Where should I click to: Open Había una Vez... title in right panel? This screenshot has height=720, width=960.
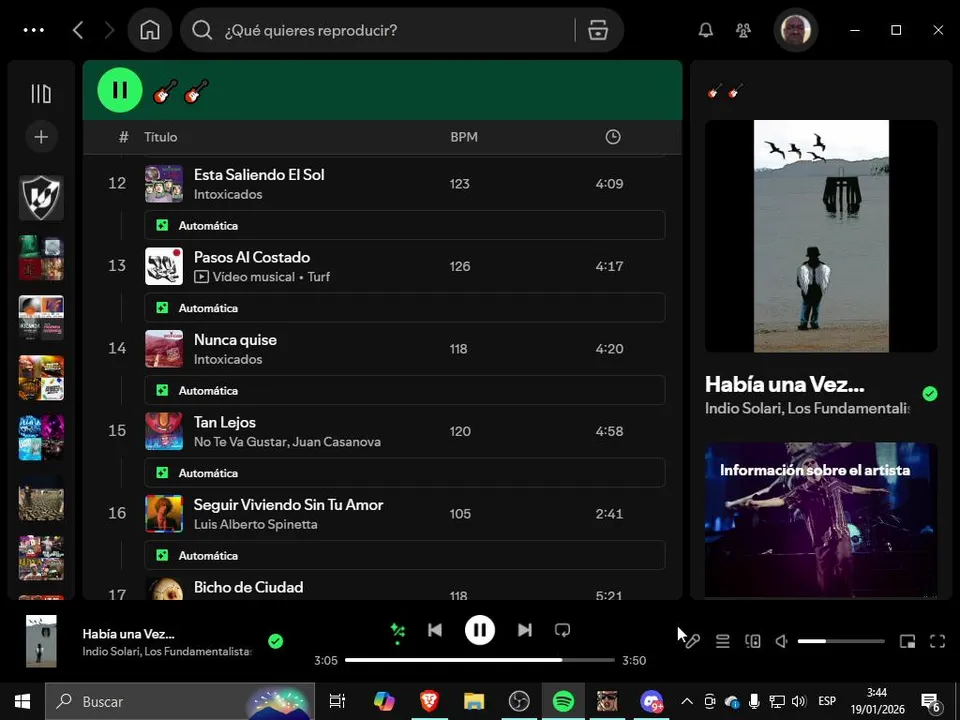pyautogui.click(x=784, y=384)
